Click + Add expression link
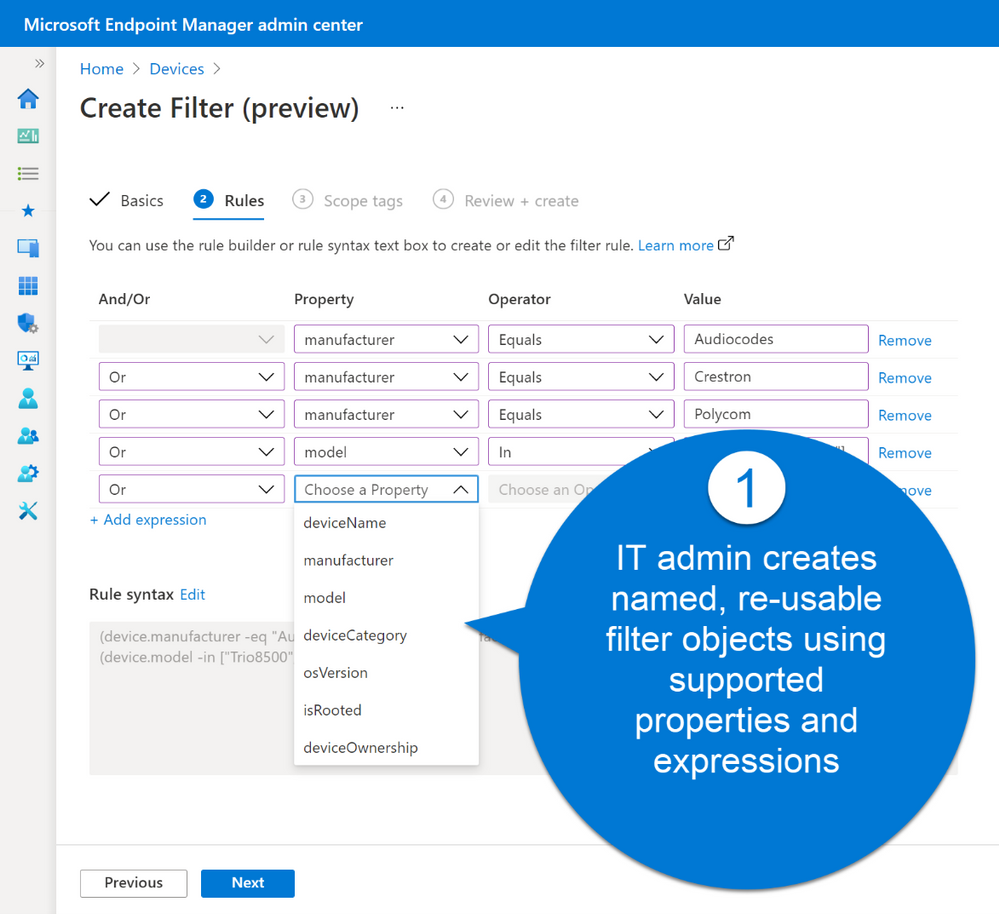 click(x=148, y=520)
